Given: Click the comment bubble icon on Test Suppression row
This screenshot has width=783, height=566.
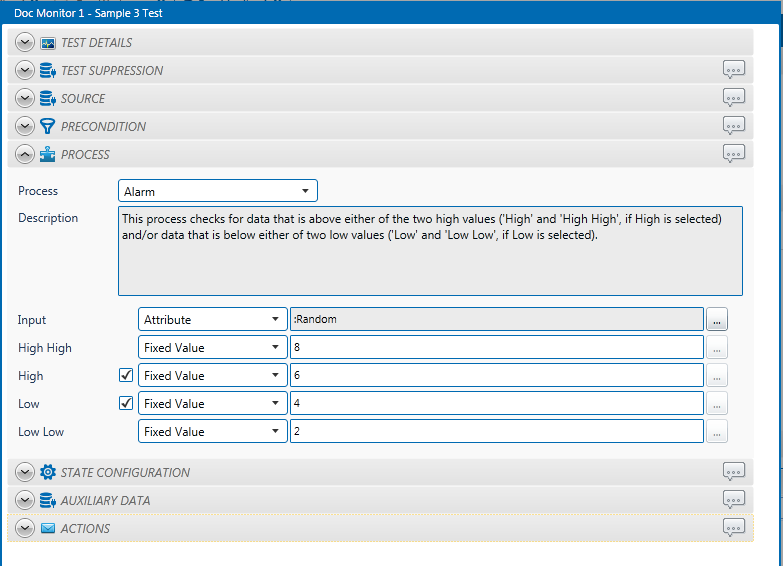Looking at the screenshot, I should point(734,70).
